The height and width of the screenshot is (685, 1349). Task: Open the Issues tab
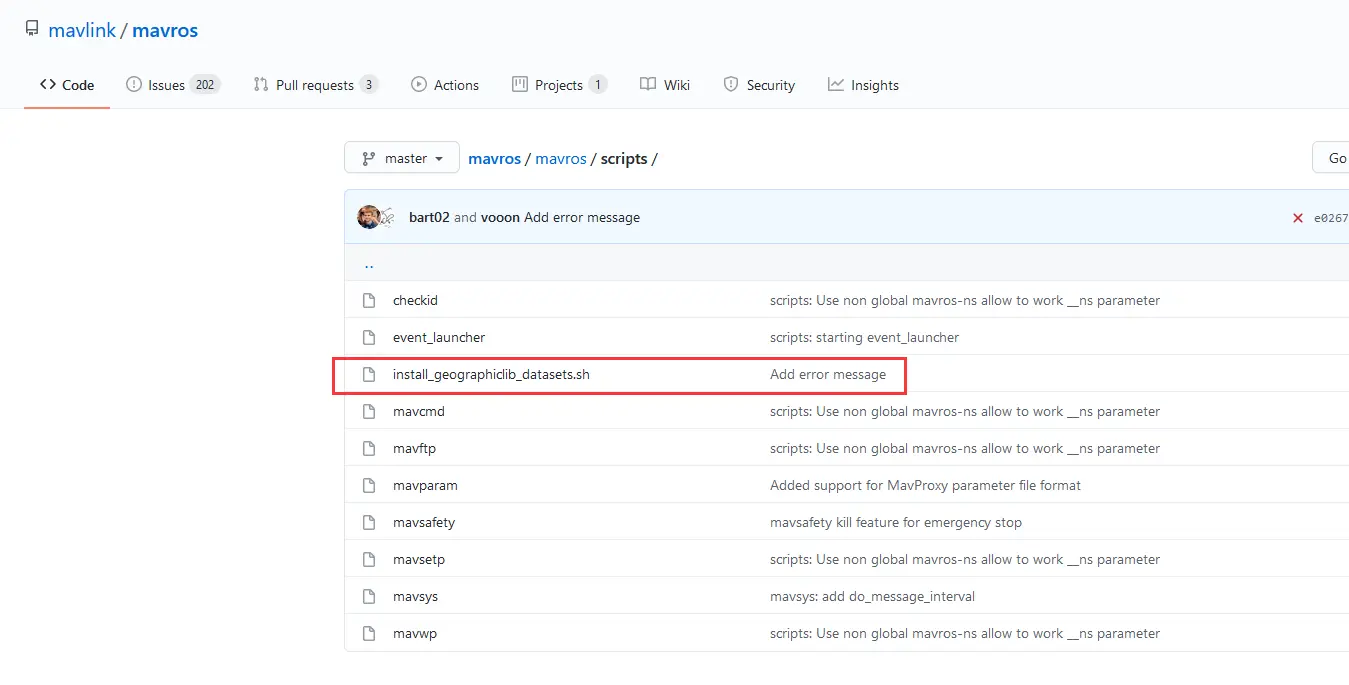(172, 85)
